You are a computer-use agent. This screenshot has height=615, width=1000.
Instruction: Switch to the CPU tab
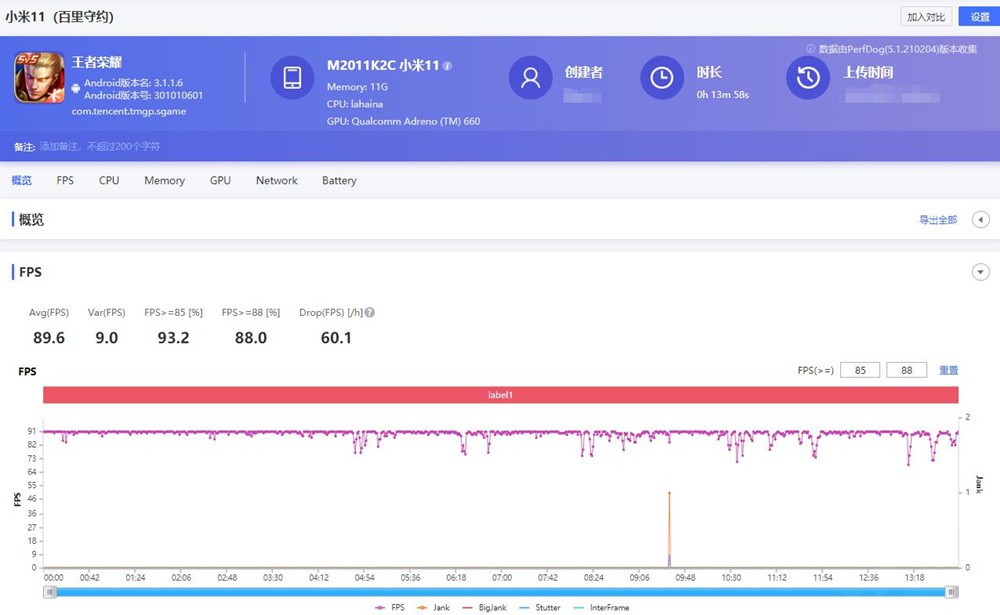(109, 181)
